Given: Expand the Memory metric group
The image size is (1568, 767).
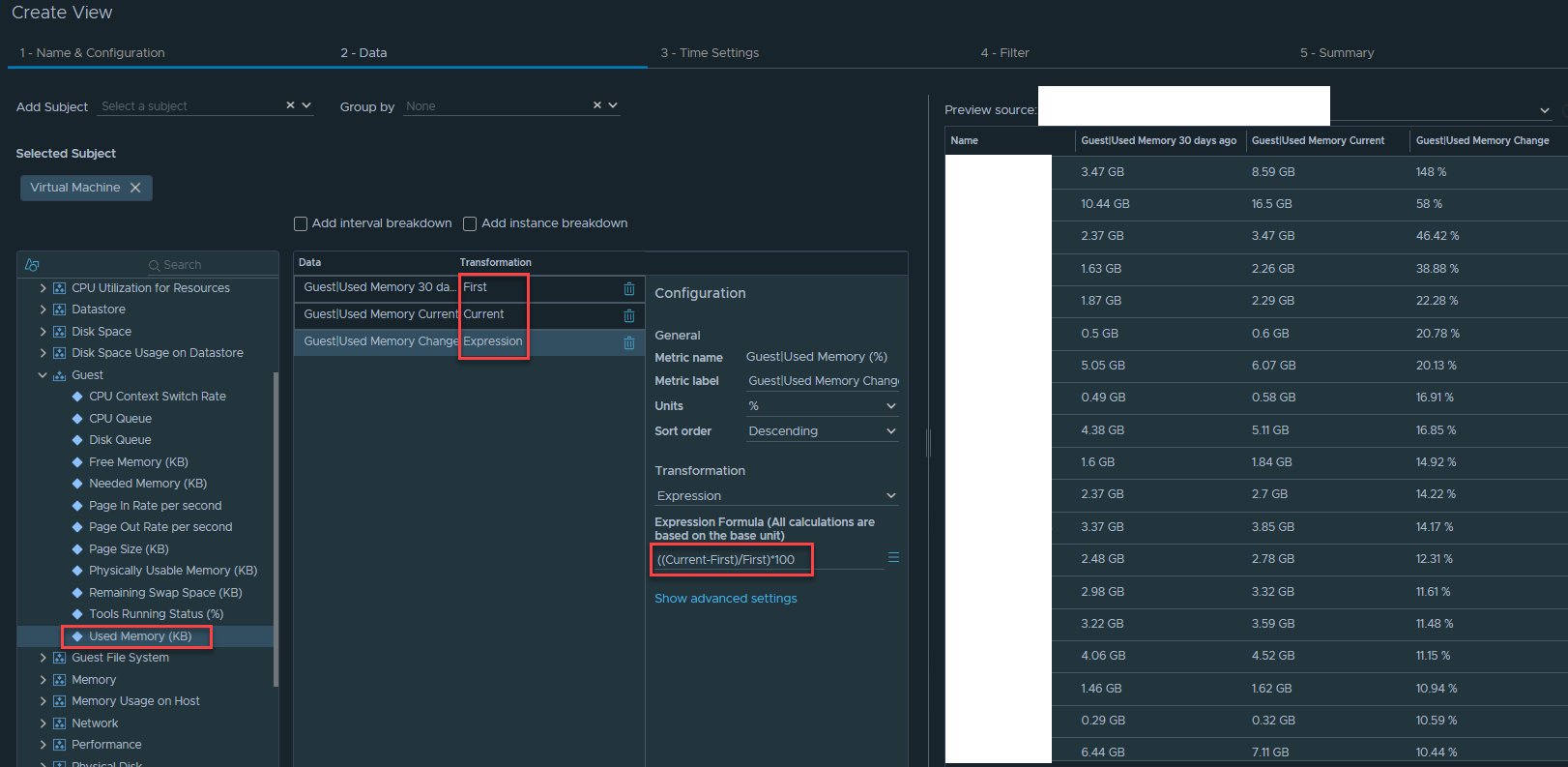Looking at the screenshot, I should (x=43, y=680).
